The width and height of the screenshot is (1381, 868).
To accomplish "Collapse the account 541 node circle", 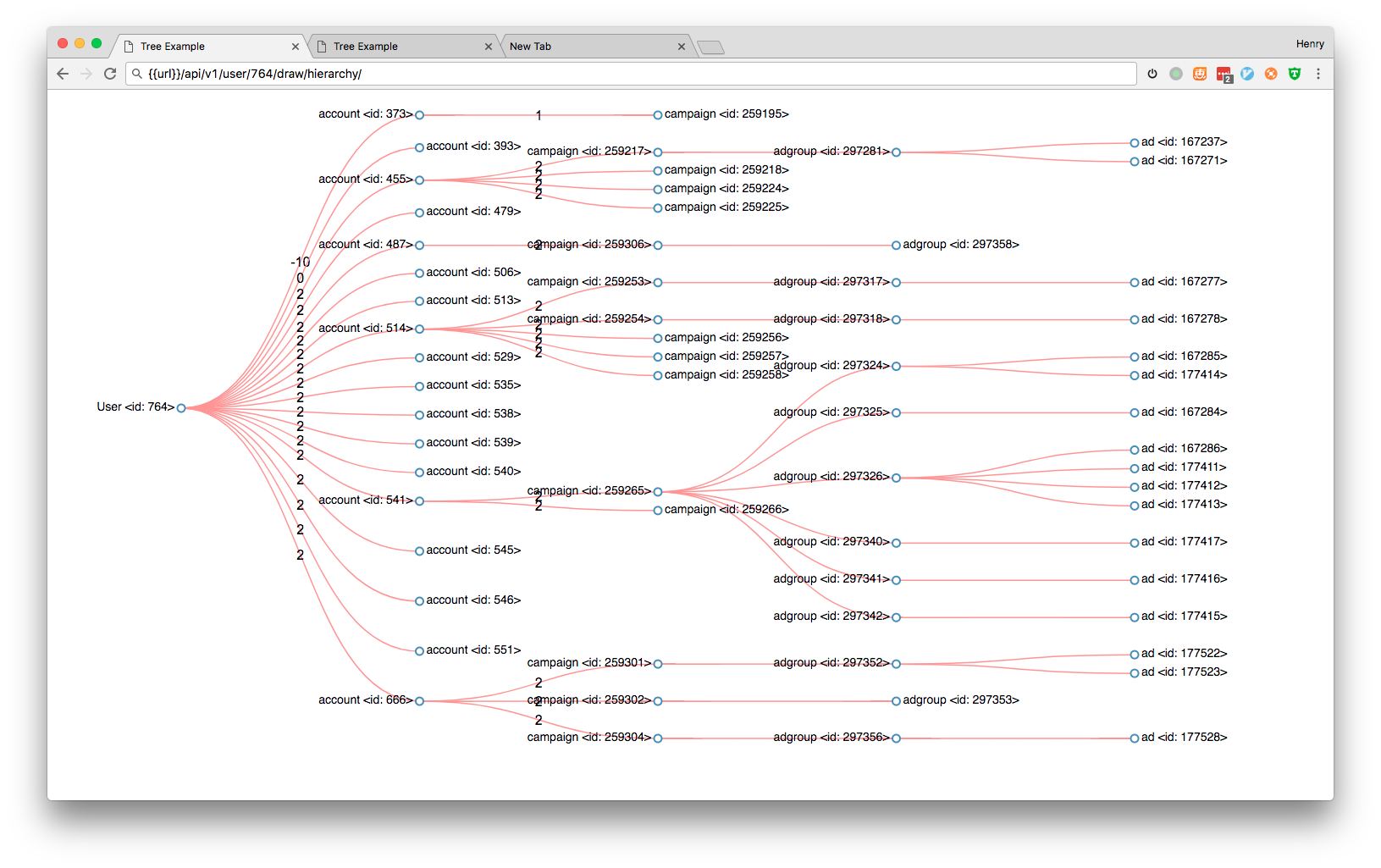I will (x=419, y=501).
